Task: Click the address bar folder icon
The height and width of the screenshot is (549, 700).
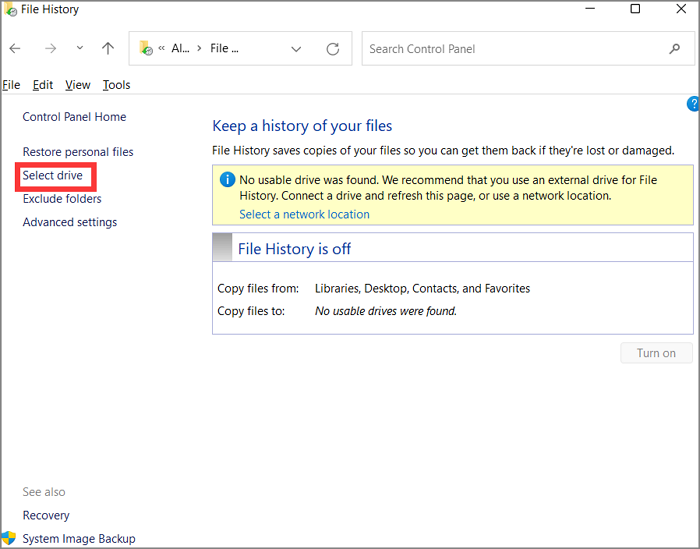Action: (x=146, y=48)
